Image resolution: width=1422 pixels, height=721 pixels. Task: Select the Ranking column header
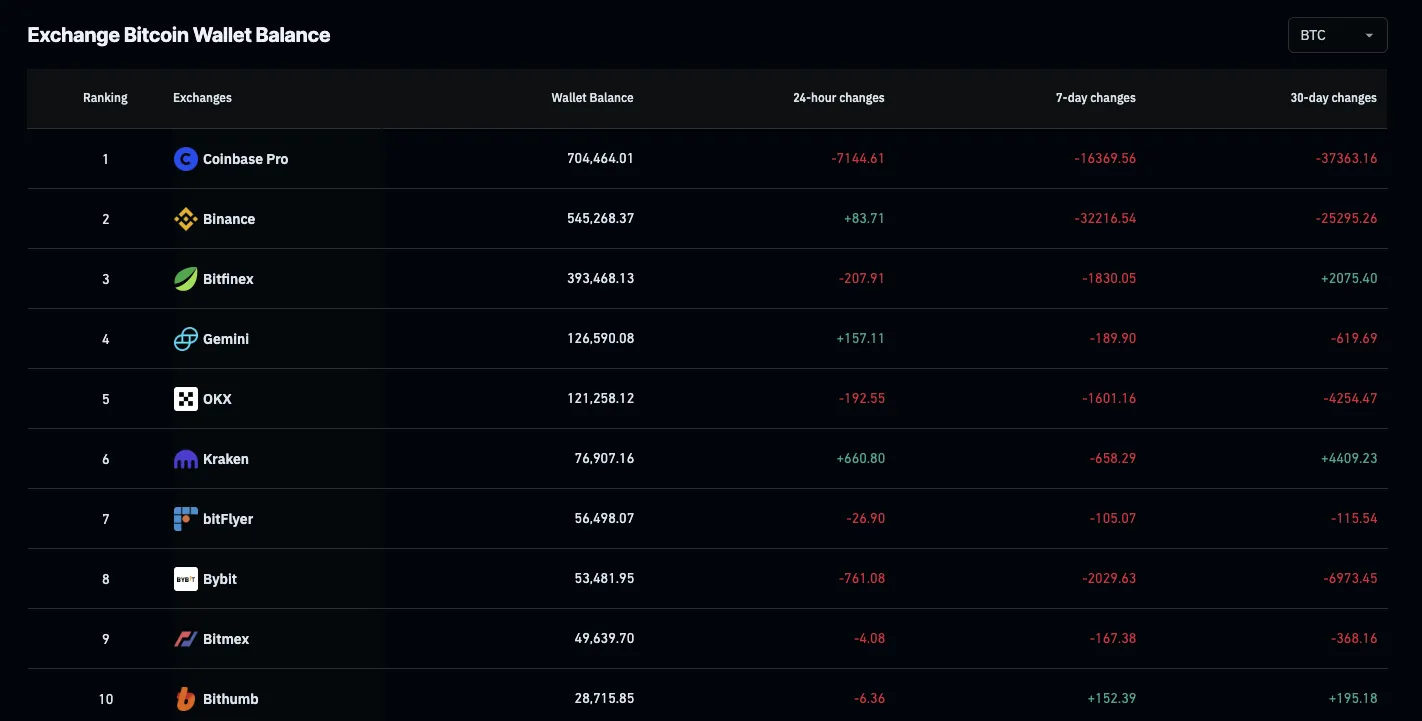click(x=105, y=97)
